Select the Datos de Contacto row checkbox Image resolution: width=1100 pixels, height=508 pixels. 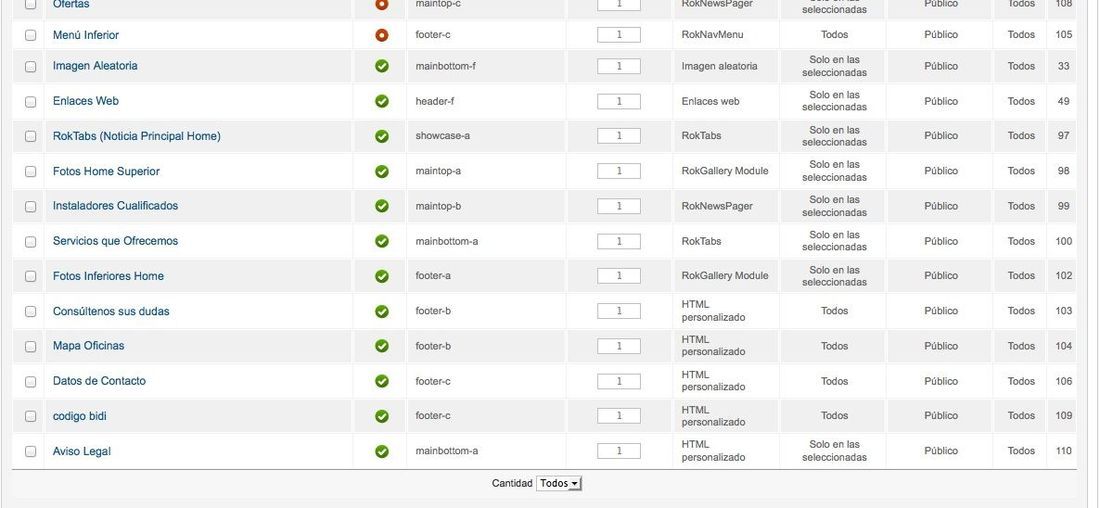pos(30,382)
